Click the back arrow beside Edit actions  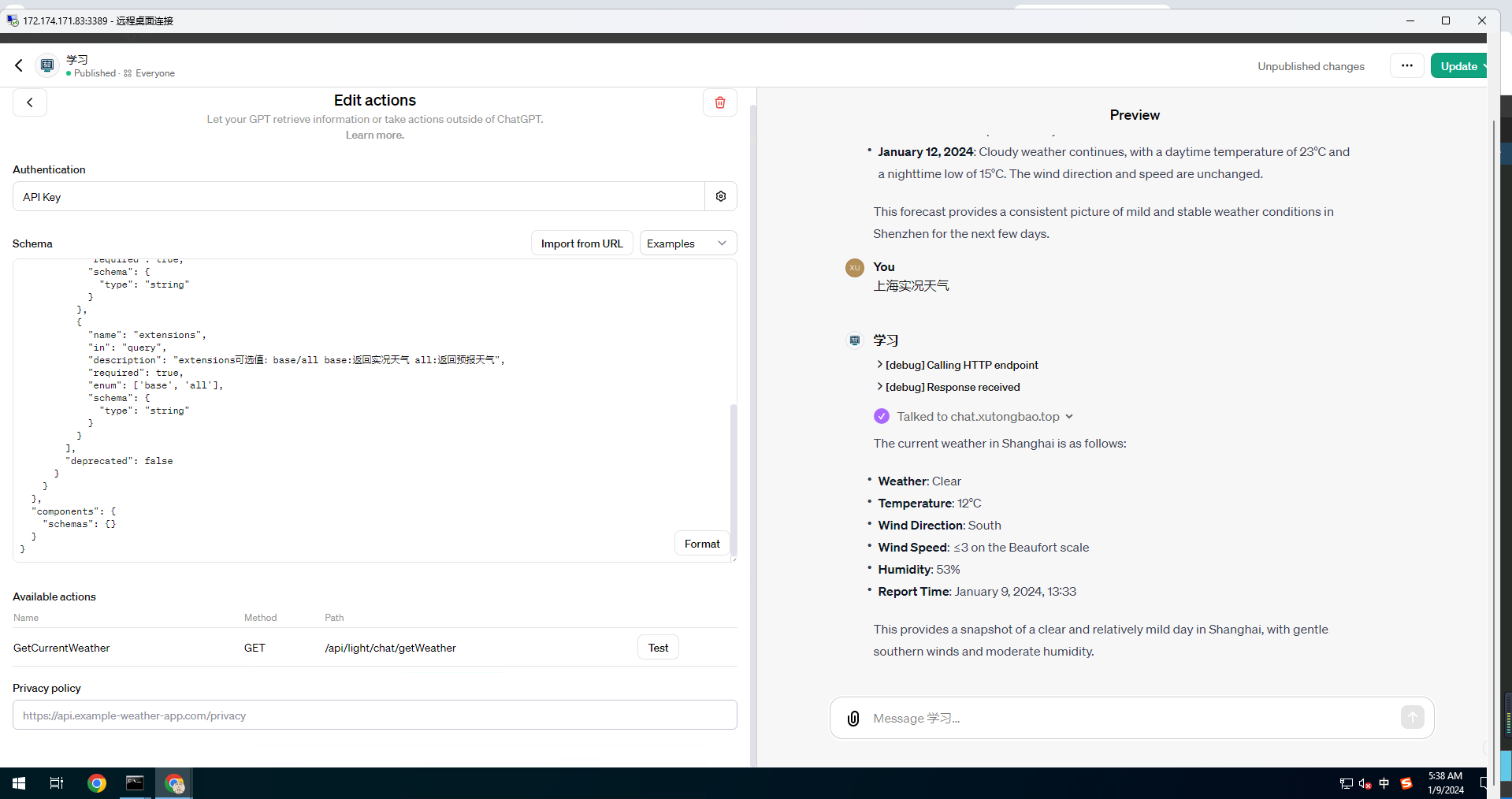coord(30,102)
